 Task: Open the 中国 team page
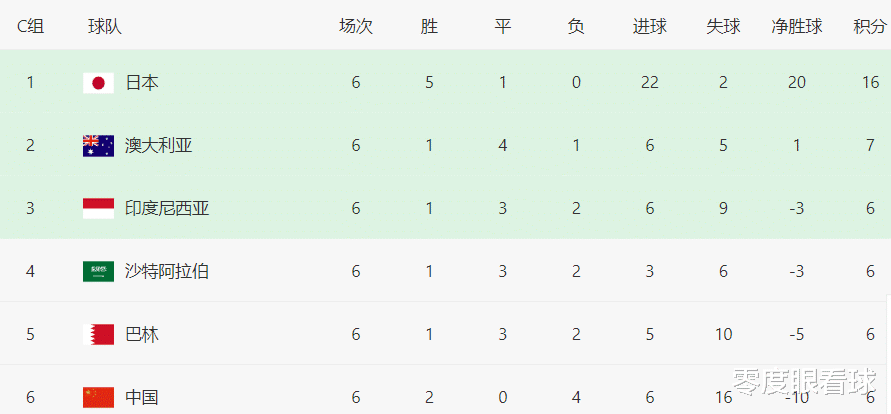(141, 398)
